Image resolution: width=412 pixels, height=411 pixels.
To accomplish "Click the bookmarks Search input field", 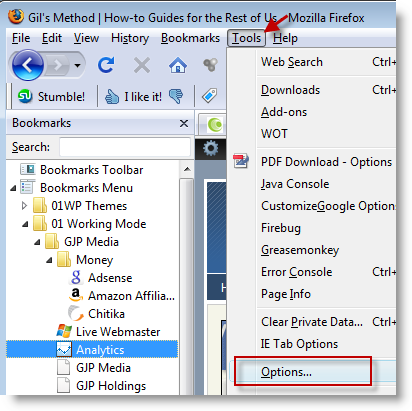I will tap(125, 147).
